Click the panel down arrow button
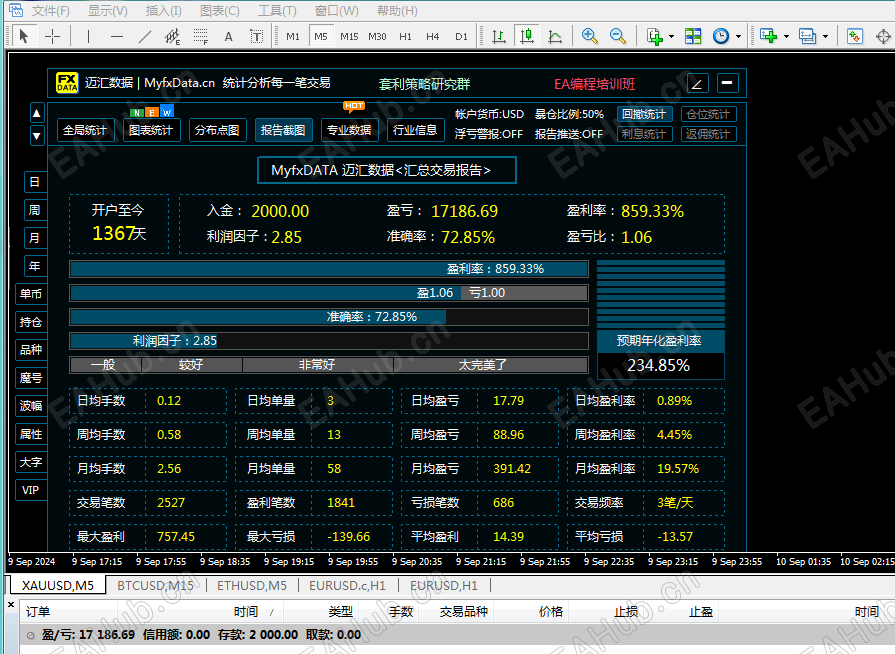The height and width of the screenshot is (654, 895). tap(37, 136)
